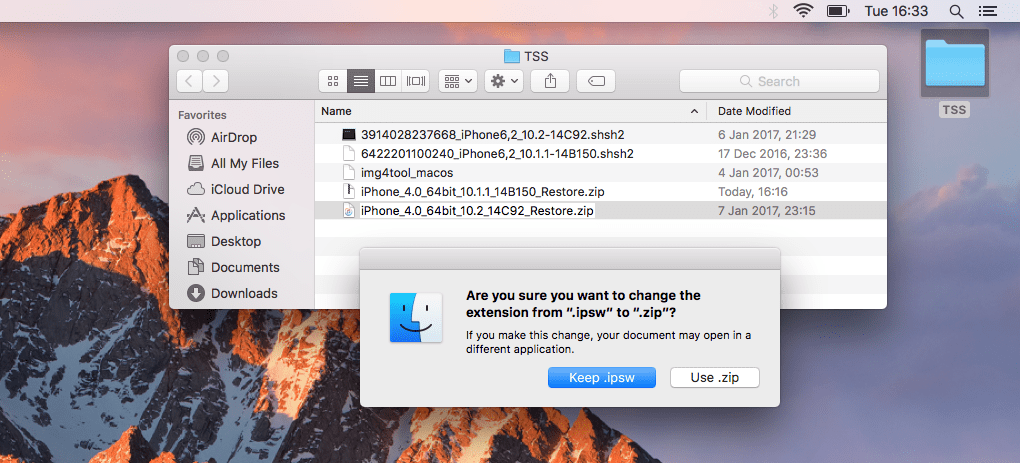Click the document icon of 6422201100240 file
The width and height of the screenshot is (1020, 463).
349,153
